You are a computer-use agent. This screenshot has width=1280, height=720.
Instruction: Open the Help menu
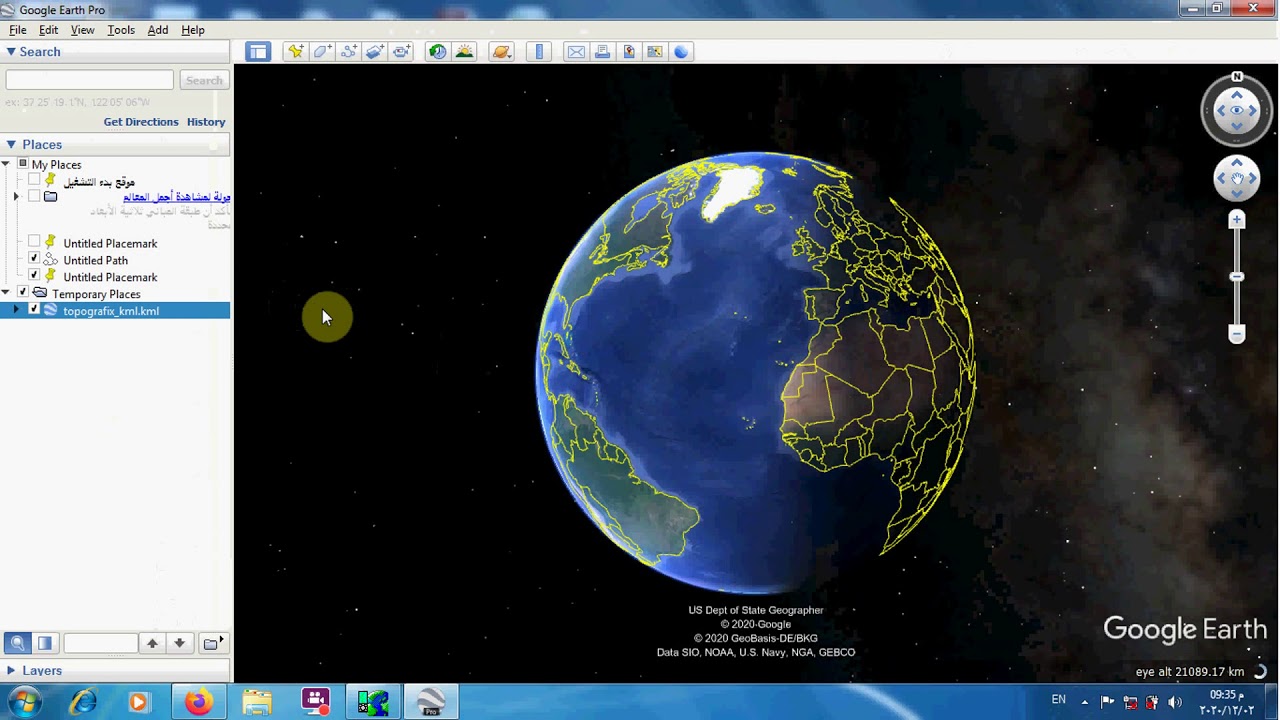193,30
